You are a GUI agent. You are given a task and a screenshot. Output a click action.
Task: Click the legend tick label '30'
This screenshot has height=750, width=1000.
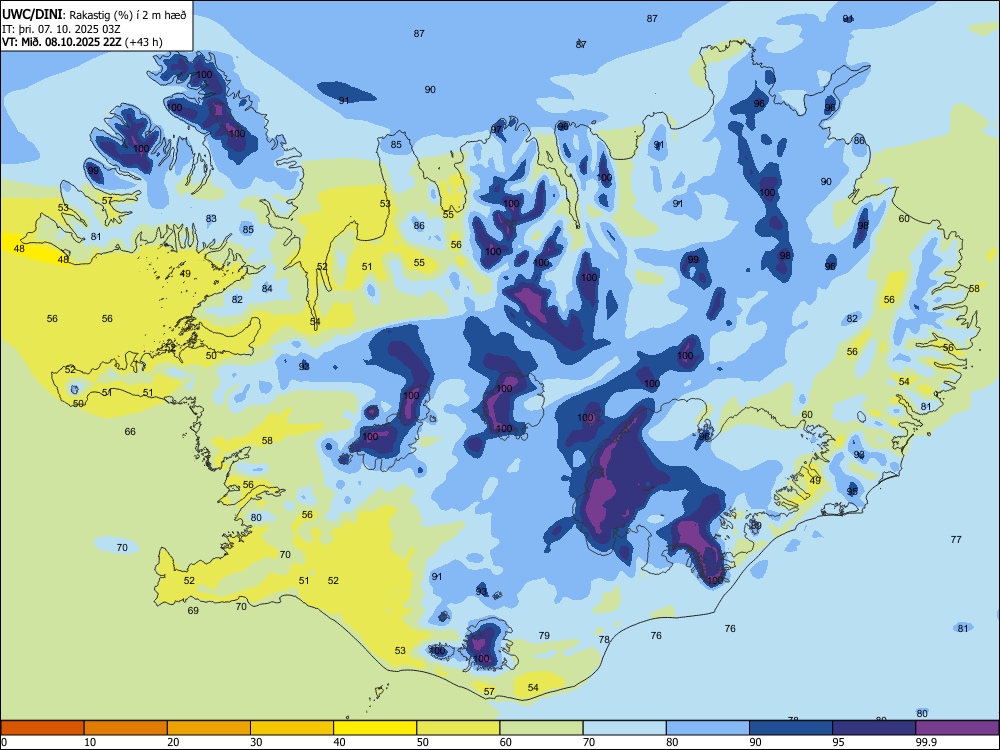[256, 742]
